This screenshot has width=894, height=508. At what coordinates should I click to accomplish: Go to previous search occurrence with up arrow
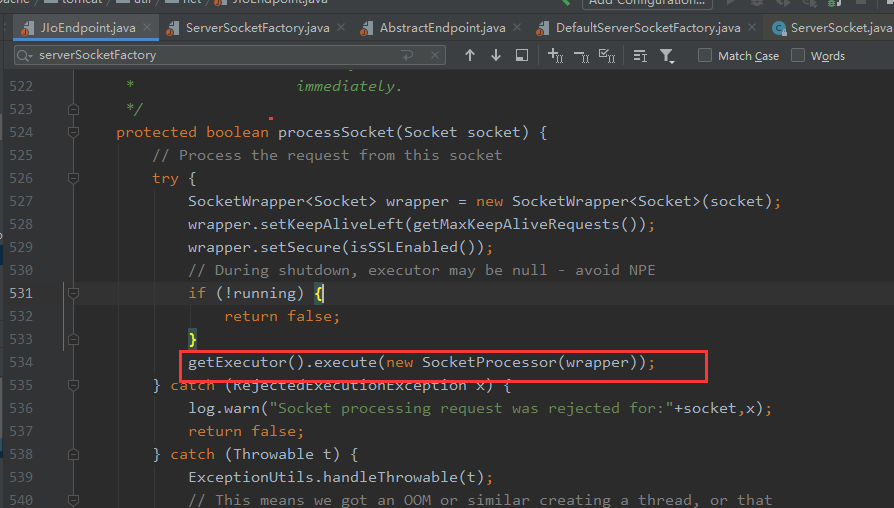pyautogui.click(x=470, y=55)
